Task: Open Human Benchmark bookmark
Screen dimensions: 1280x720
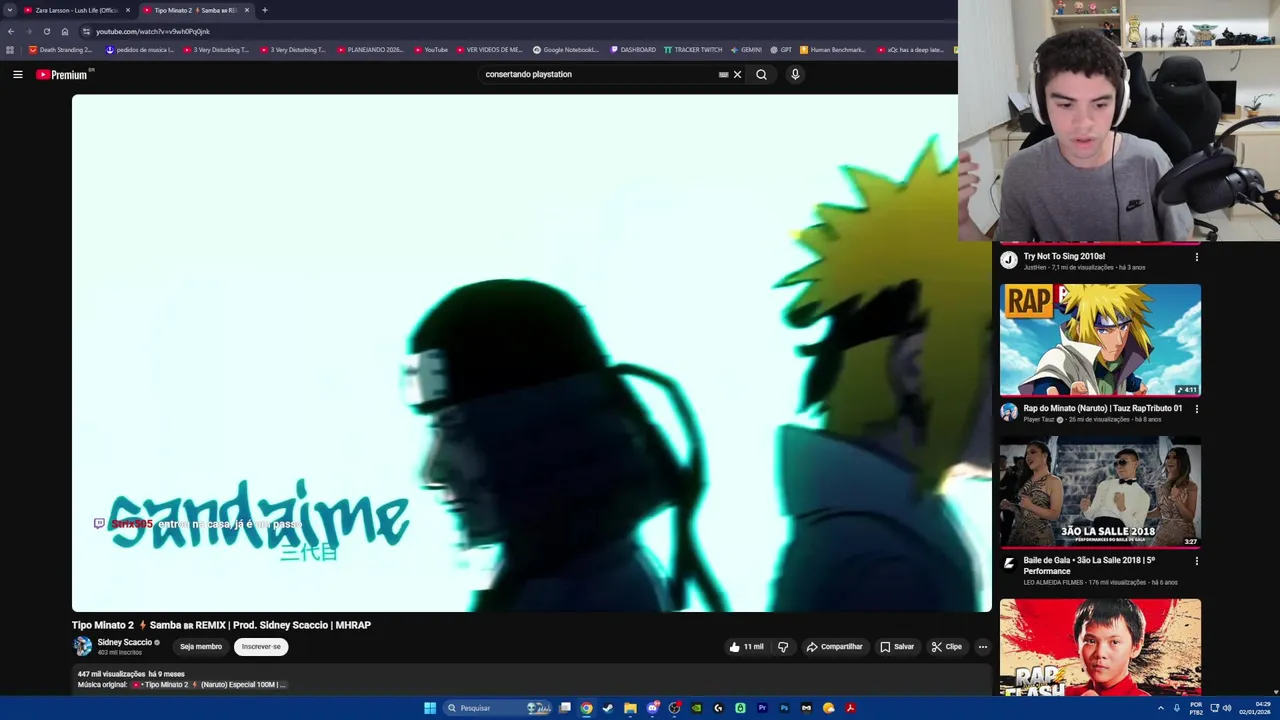Action: 831,49
